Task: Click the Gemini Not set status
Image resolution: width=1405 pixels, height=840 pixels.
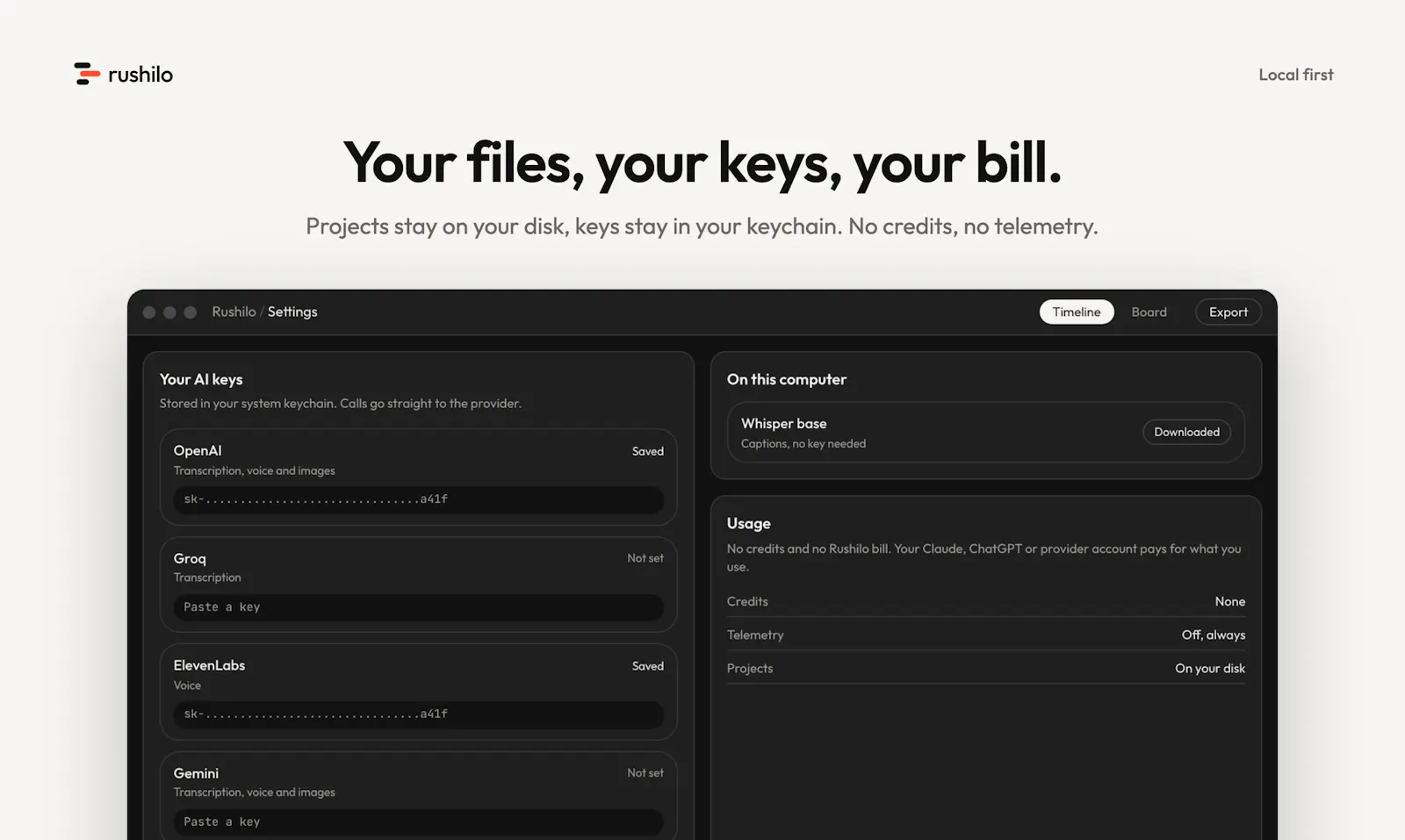Action: click(645, 773)
